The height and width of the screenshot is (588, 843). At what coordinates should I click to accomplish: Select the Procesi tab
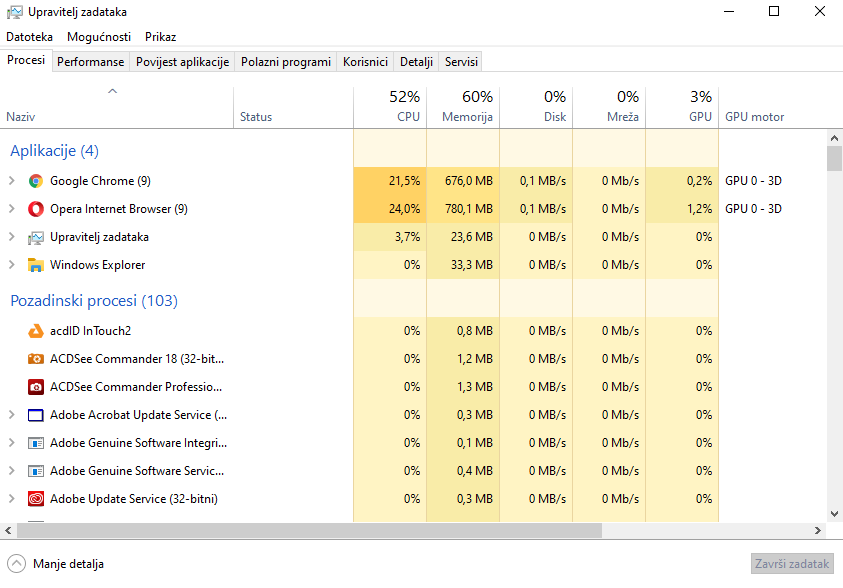[x=26, y=60]
